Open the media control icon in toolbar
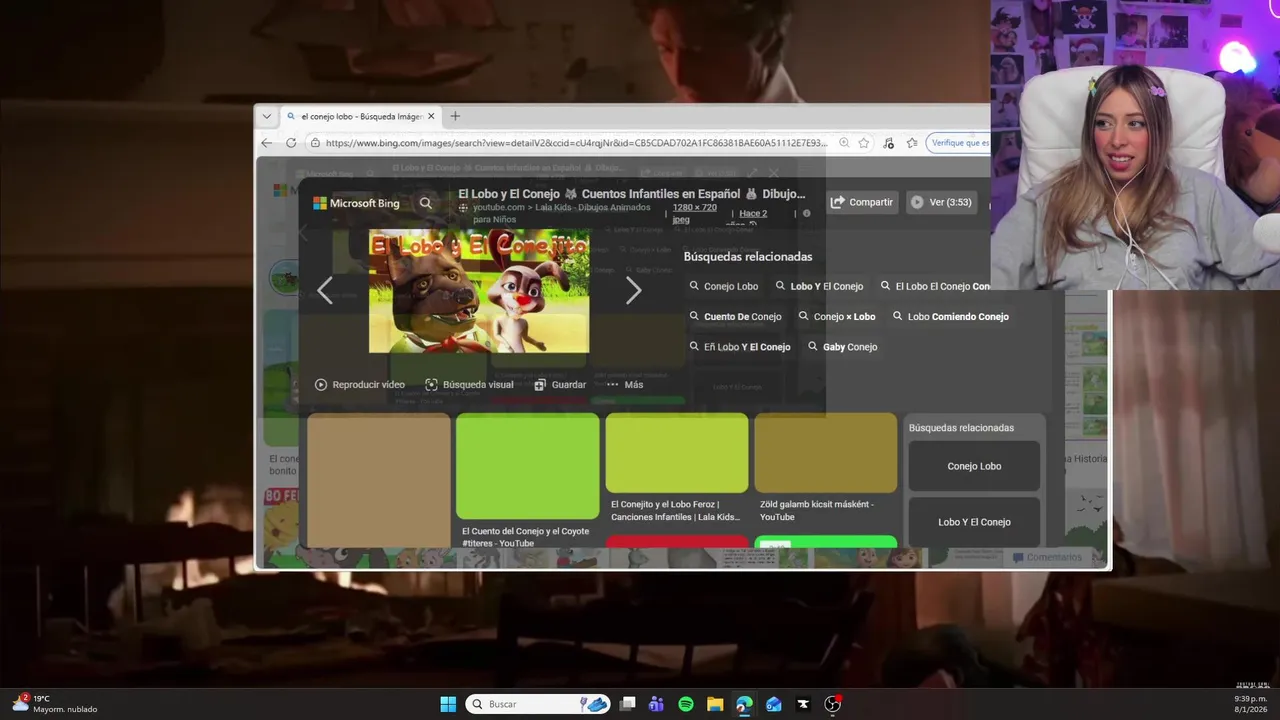1280x720 pixels. point(888,143)
